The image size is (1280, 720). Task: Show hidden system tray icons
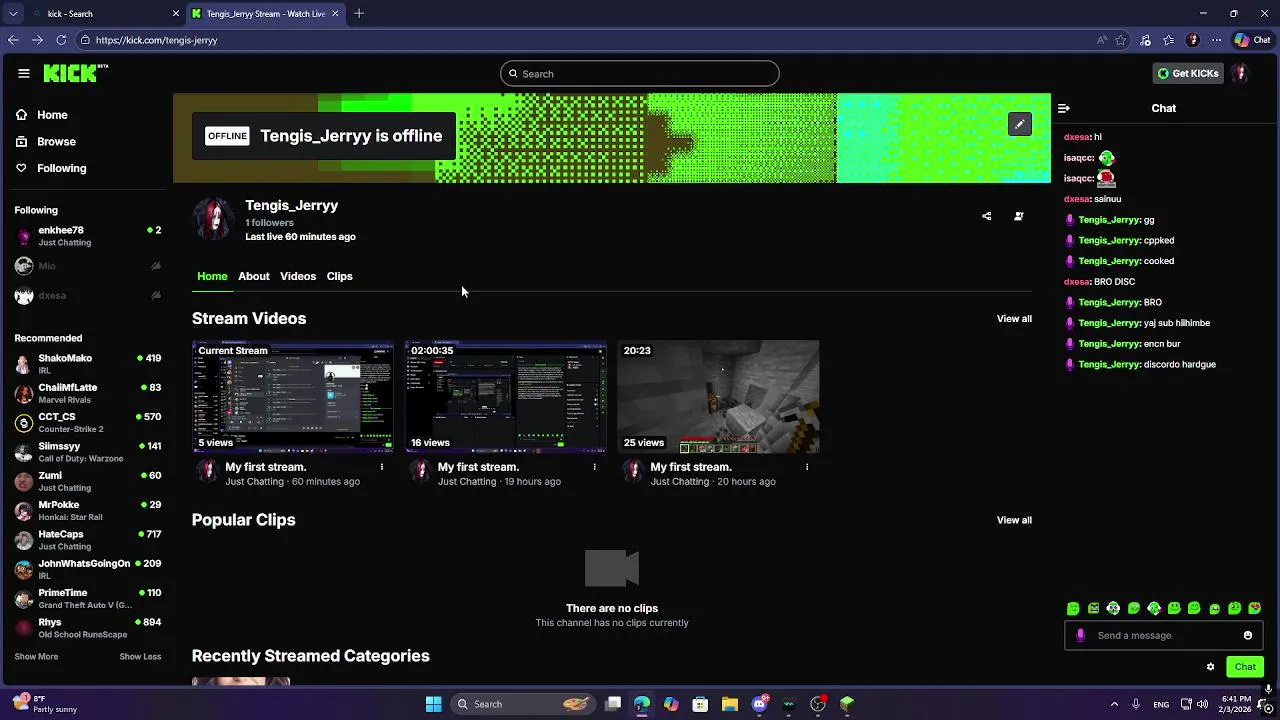1114,704
